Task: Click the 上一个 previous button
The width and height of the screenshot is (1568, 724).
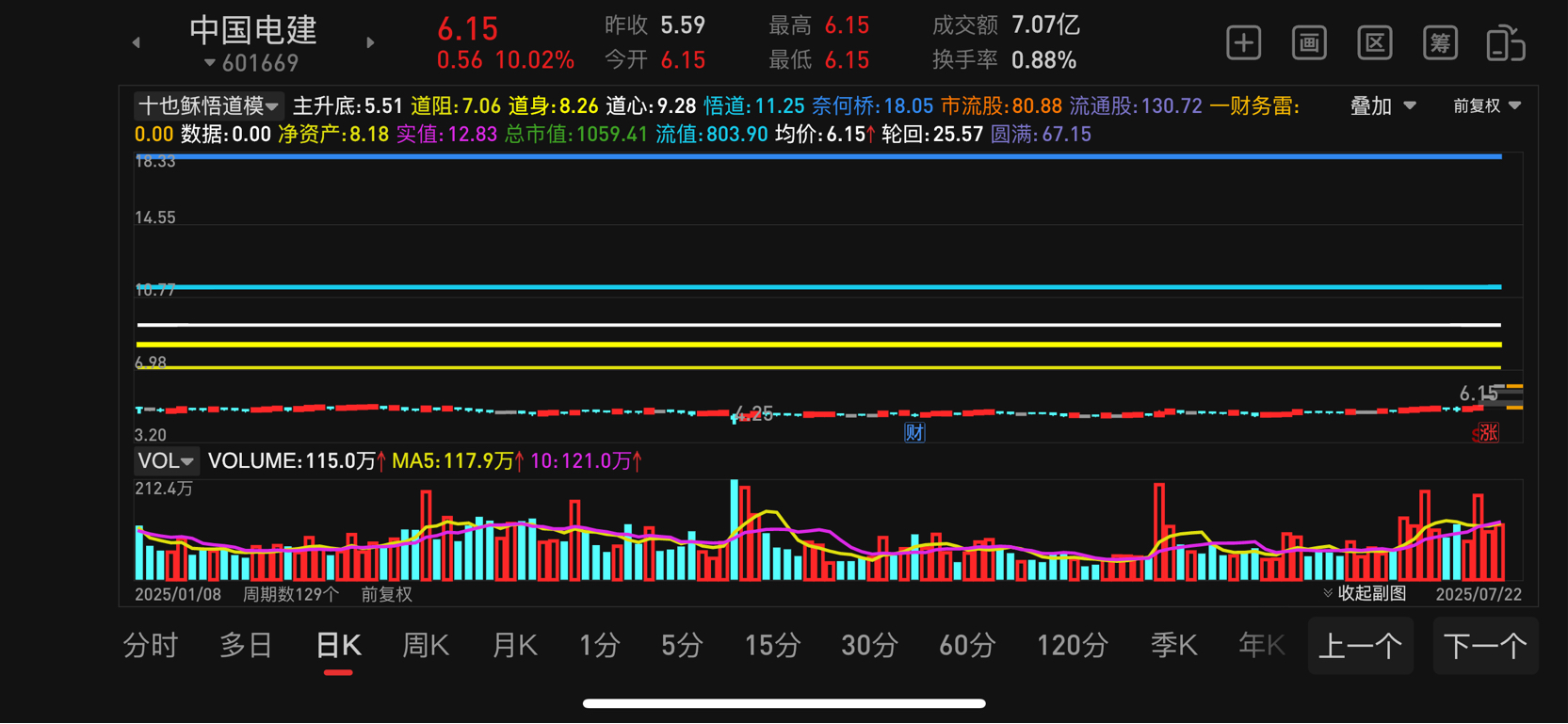Action: [x=1361, y=646]
